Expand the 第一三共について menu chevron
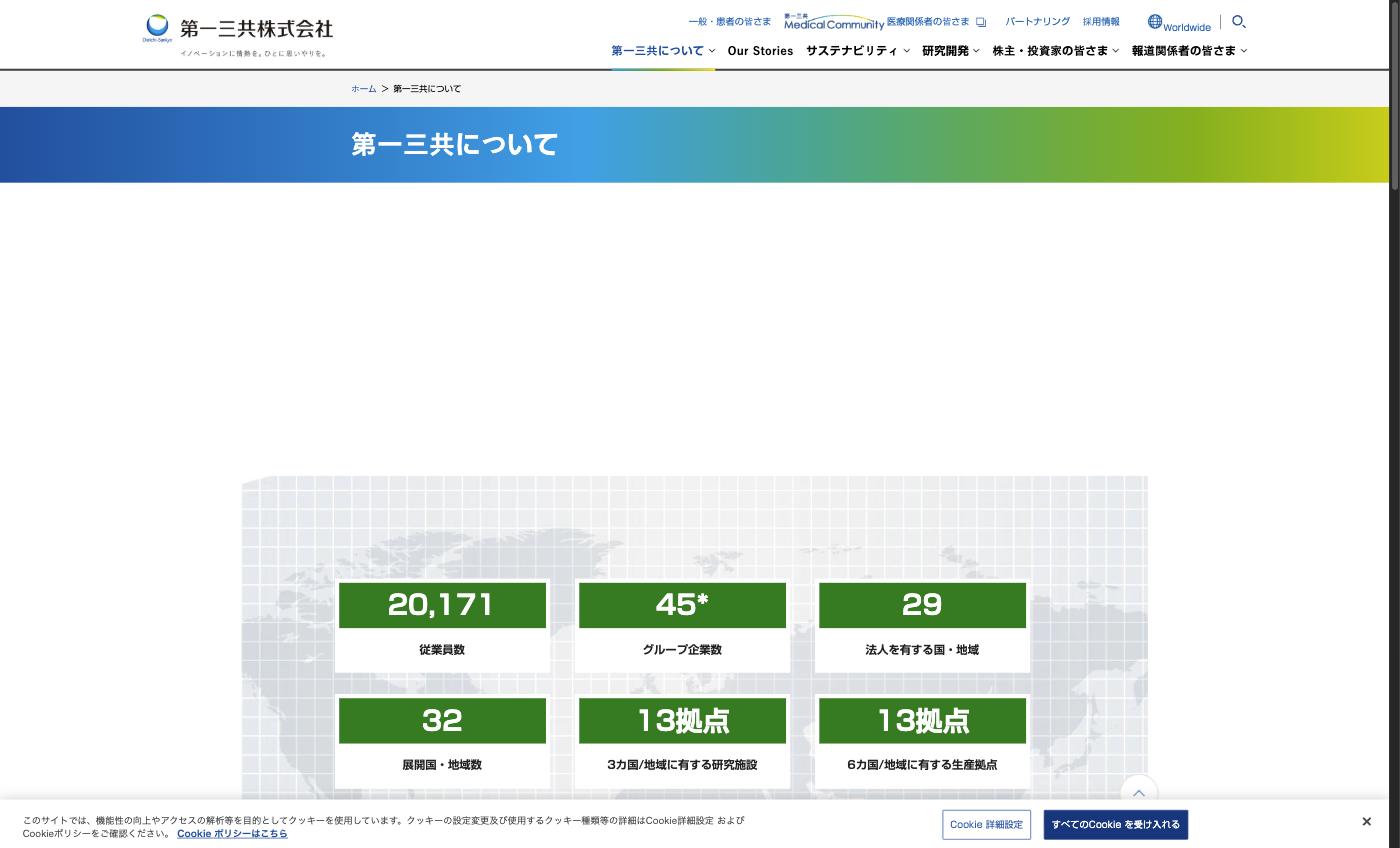The height and width of the screenshot is (848, 1400). tap(712, 51)
